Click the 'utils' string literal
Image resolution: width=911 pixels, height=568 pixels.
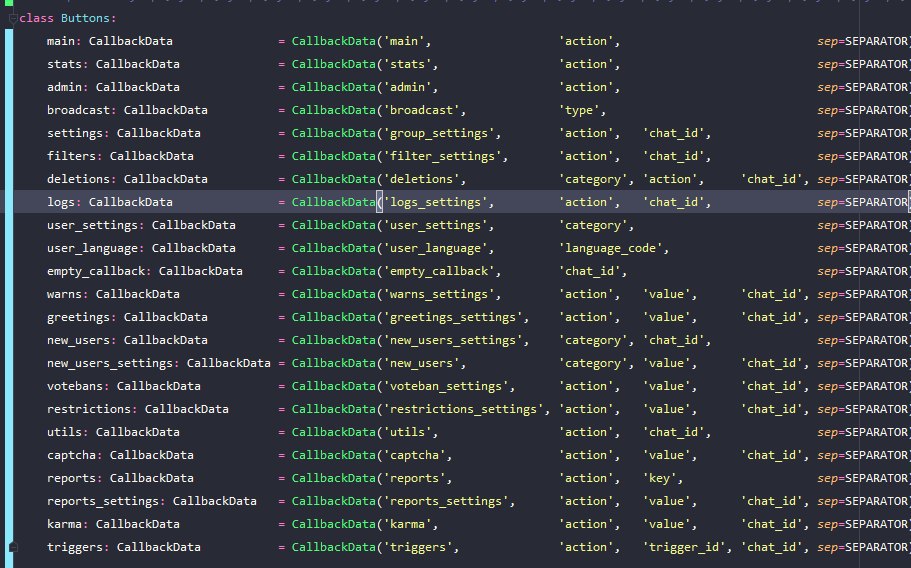click(407, 432)
